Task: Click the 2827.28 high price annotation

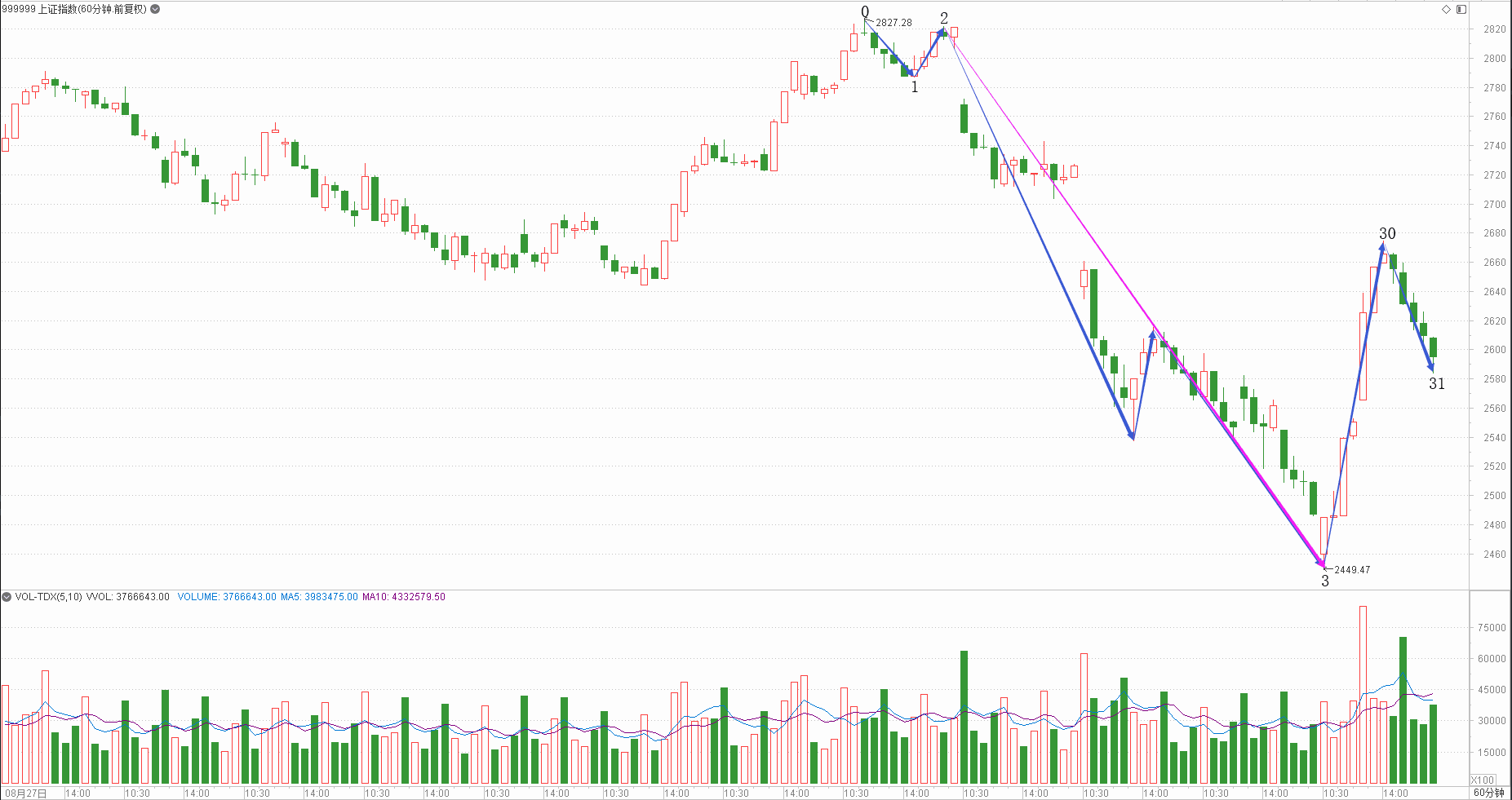Action: (893, 23)
